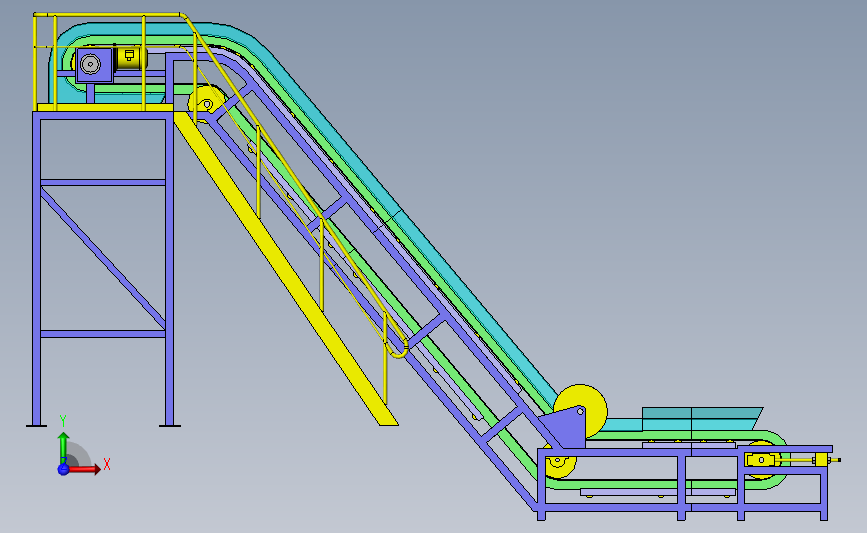
Task: Select the lower horizontal cross beam of the tower
Action: coord(103,334)
